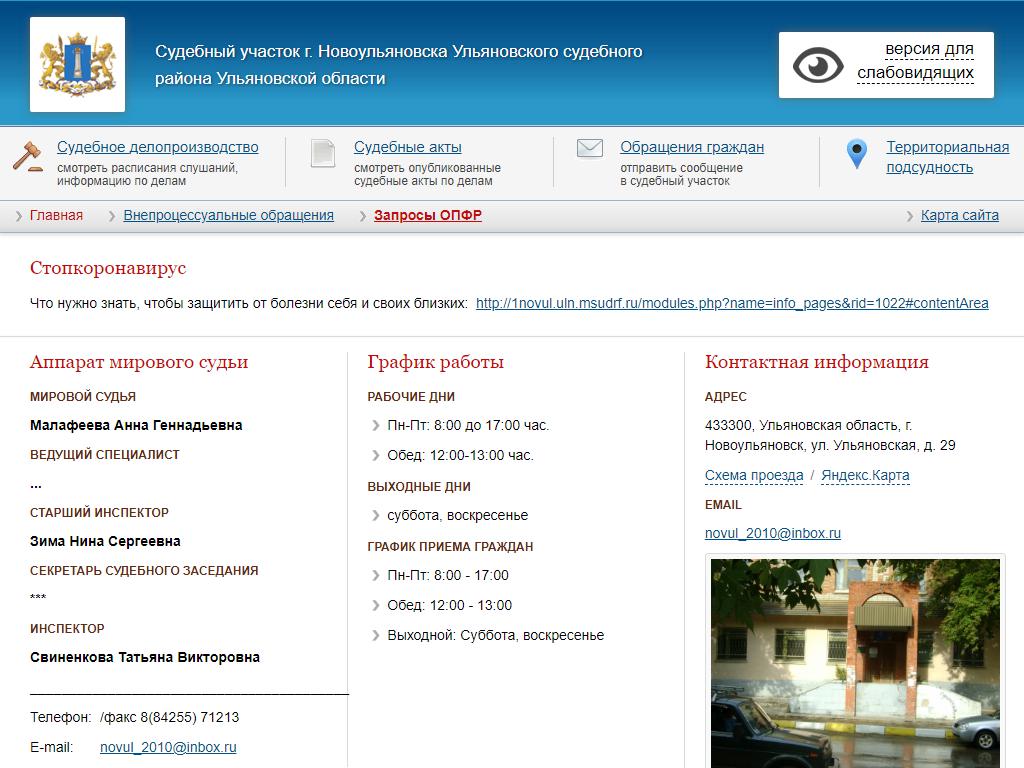
Task: Click the courthouse building photo
Action: pyautogui.click(x=855, y=662)
